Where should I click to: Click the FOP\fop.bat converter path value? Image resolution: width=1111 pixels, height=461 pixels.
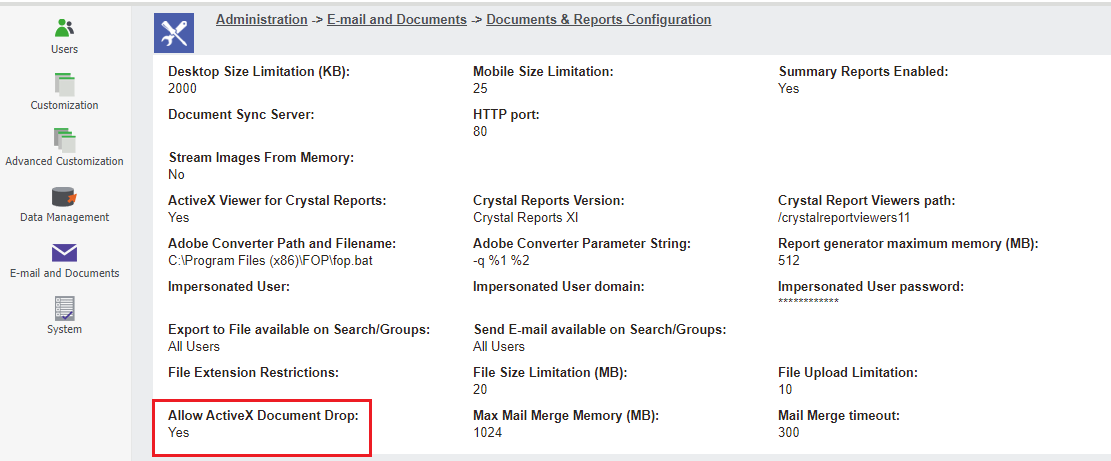(271, 261)
